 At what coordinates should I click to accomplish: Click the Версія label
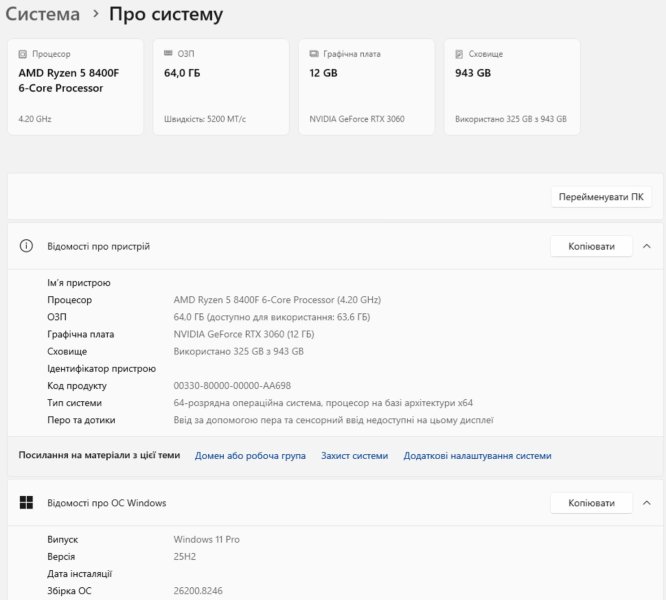tap(61, 556)
